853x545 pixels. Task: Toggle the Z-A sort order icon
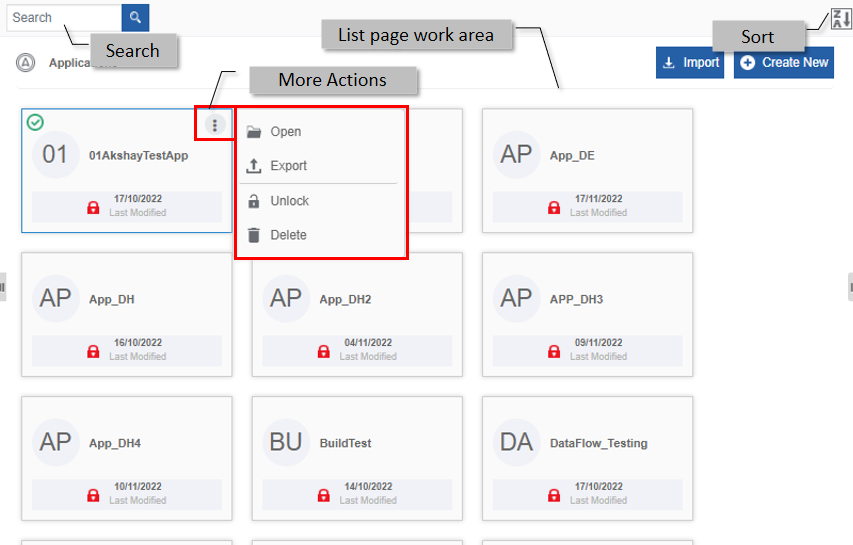tap(841, 19)
